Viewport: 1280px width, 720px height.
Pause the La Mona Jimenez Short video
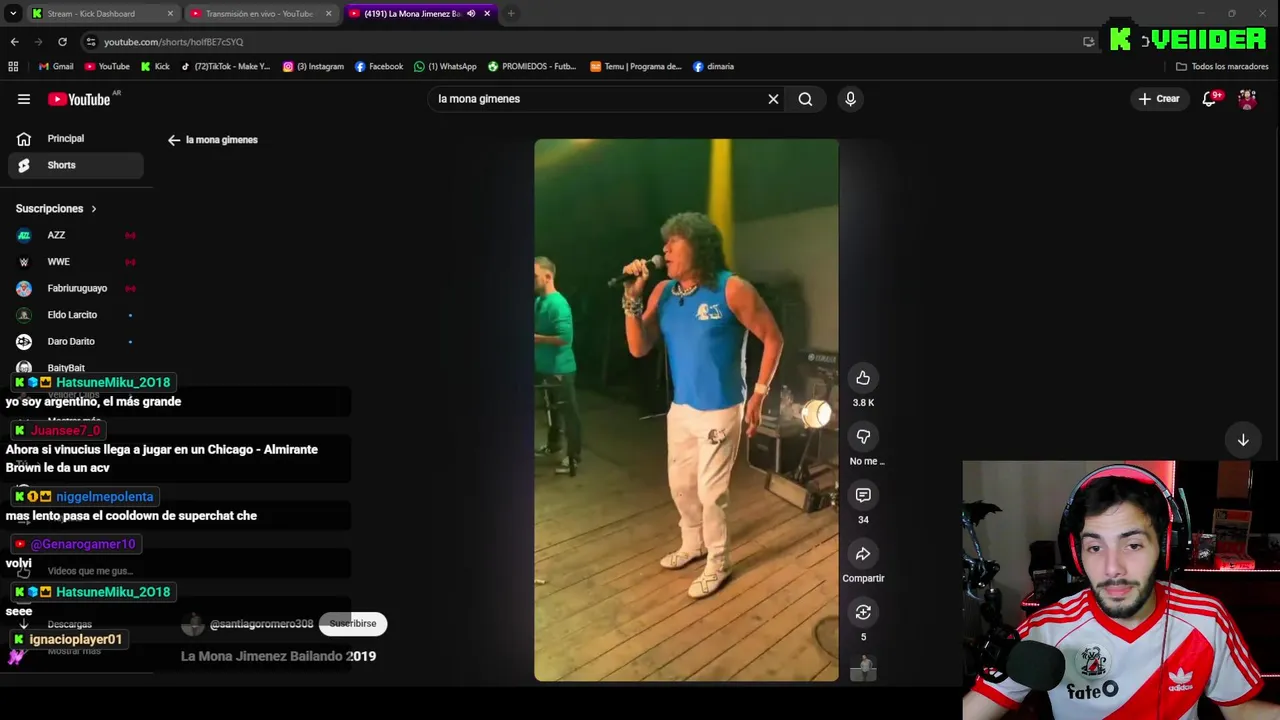(686, 410)
